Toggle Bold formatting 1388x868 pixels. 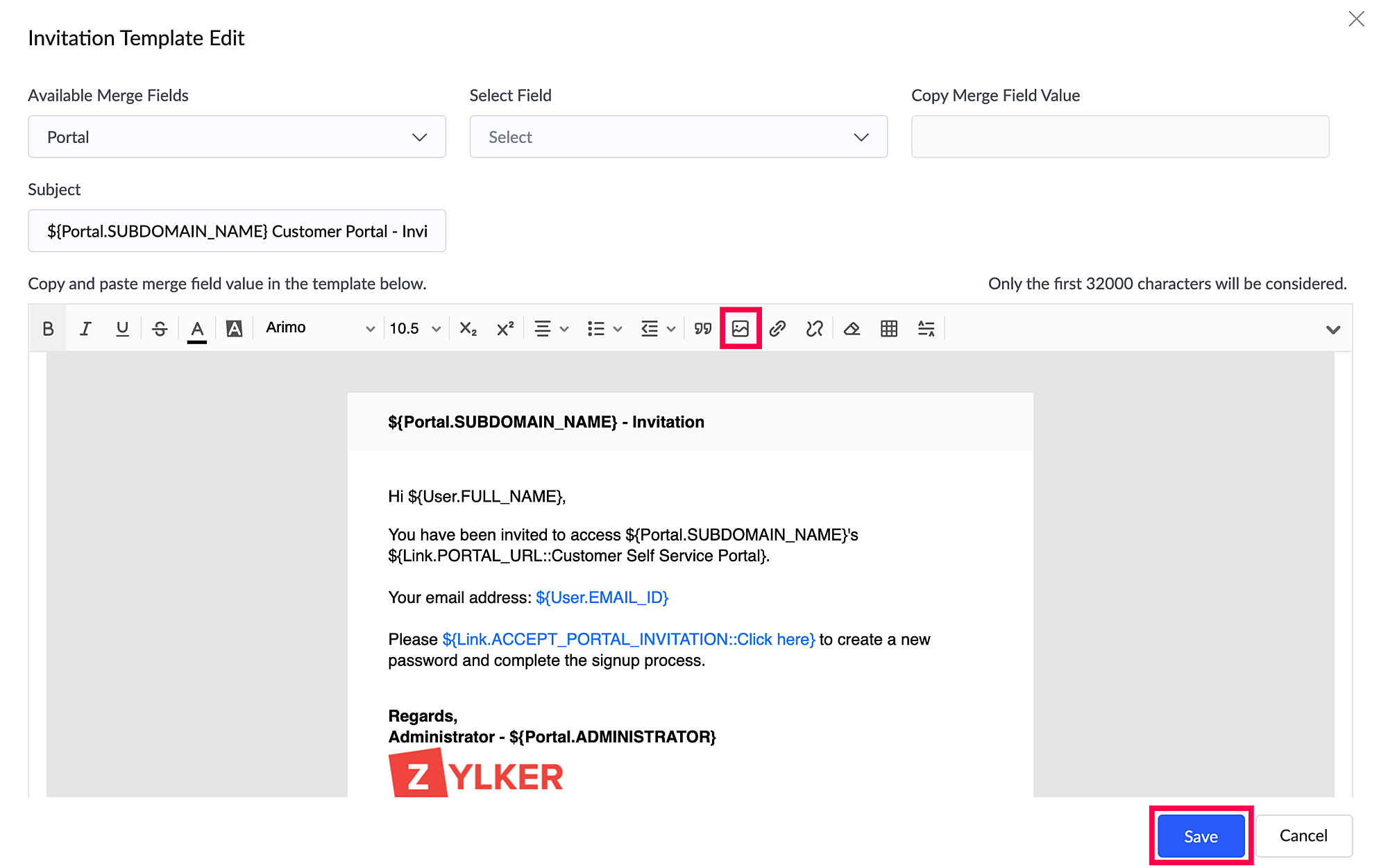(x=48, y=328)
